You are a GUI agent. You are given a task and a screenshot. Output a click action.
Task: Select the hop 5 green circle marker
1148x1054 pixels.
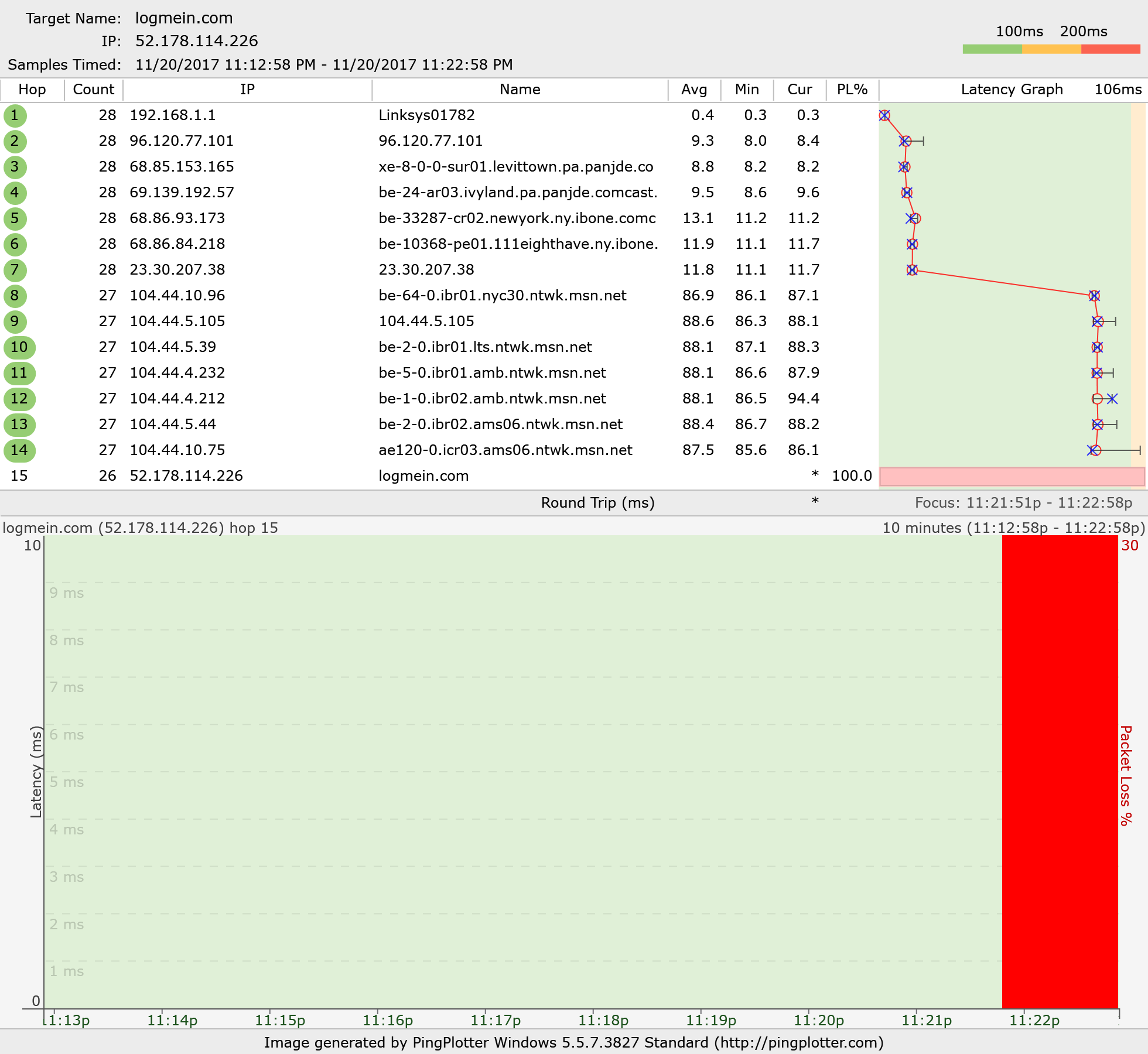tap(15, 218)
